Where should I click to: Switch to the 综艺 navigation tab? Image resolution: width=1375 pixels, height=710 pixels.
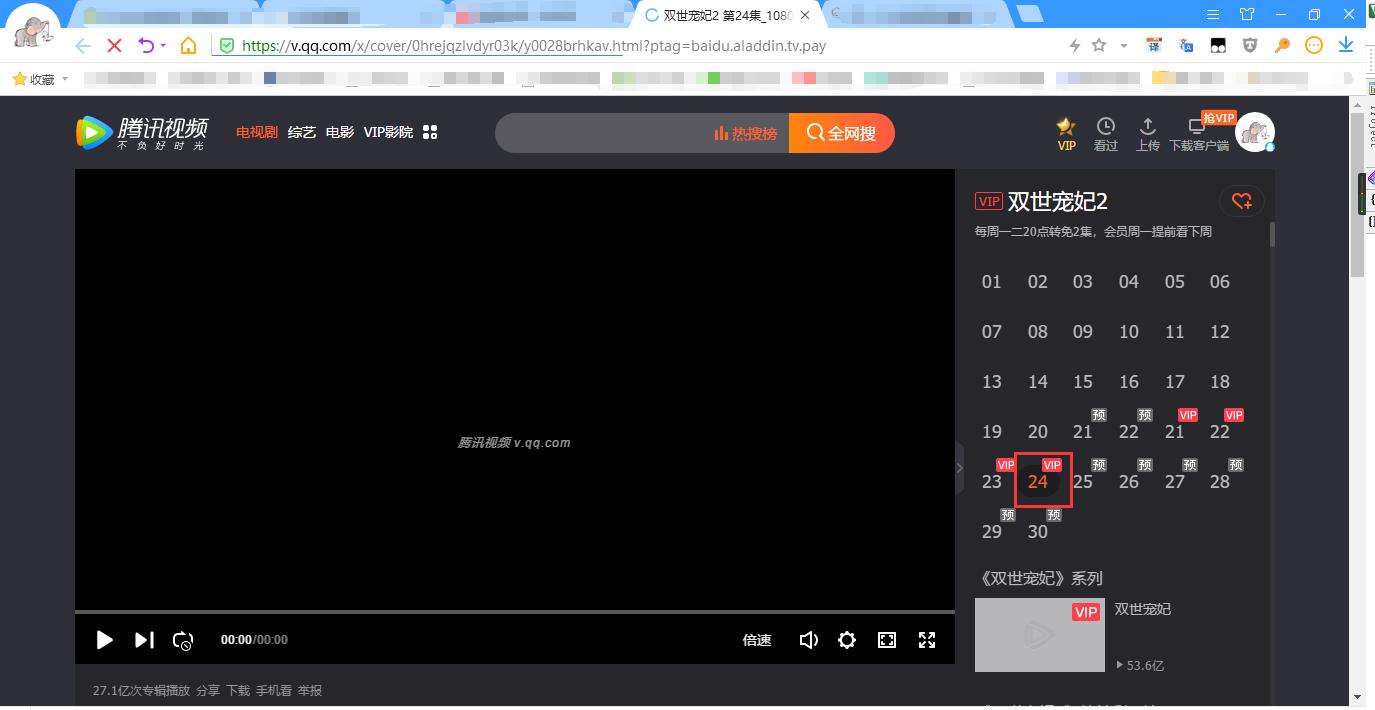(x=301, y=131)
